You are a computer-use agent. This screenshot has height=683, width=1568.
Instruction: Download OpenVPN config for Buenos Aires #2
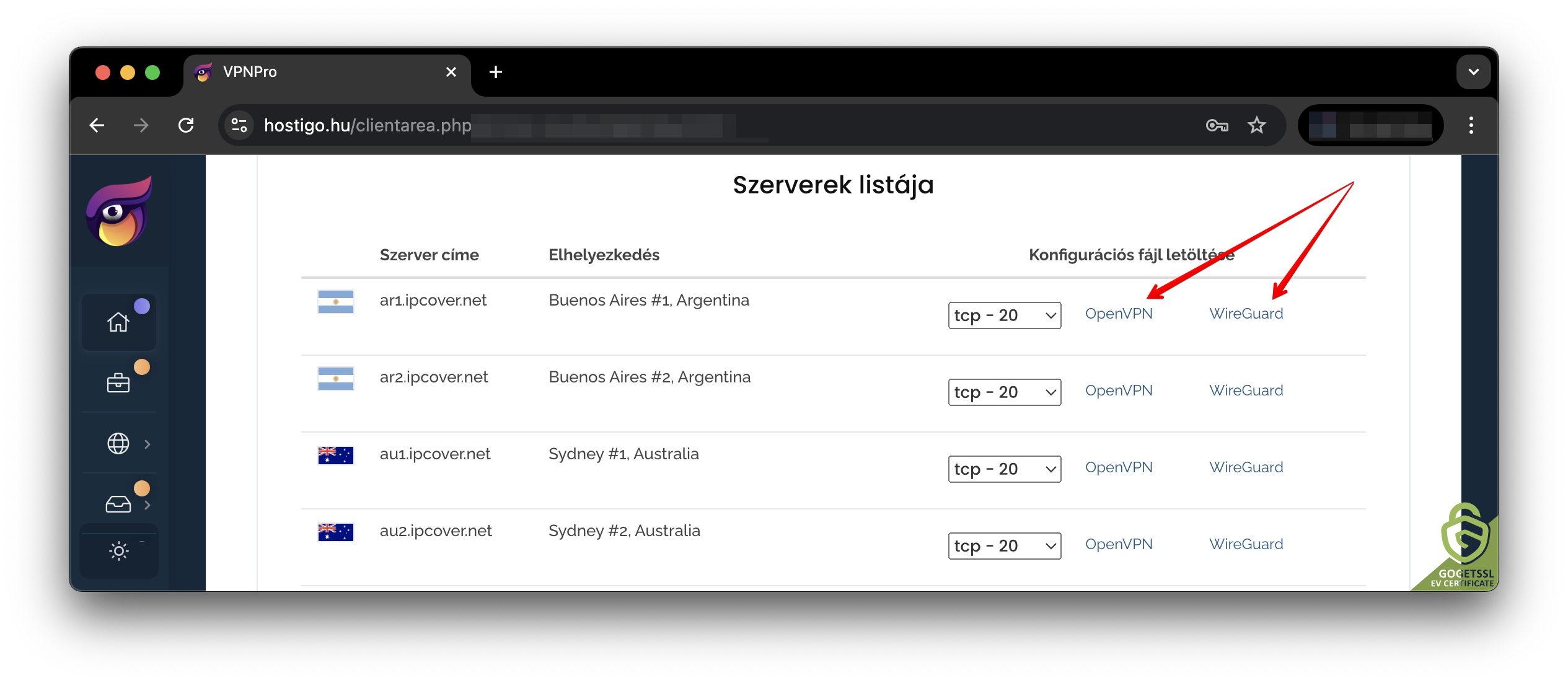click(1119, 390)
